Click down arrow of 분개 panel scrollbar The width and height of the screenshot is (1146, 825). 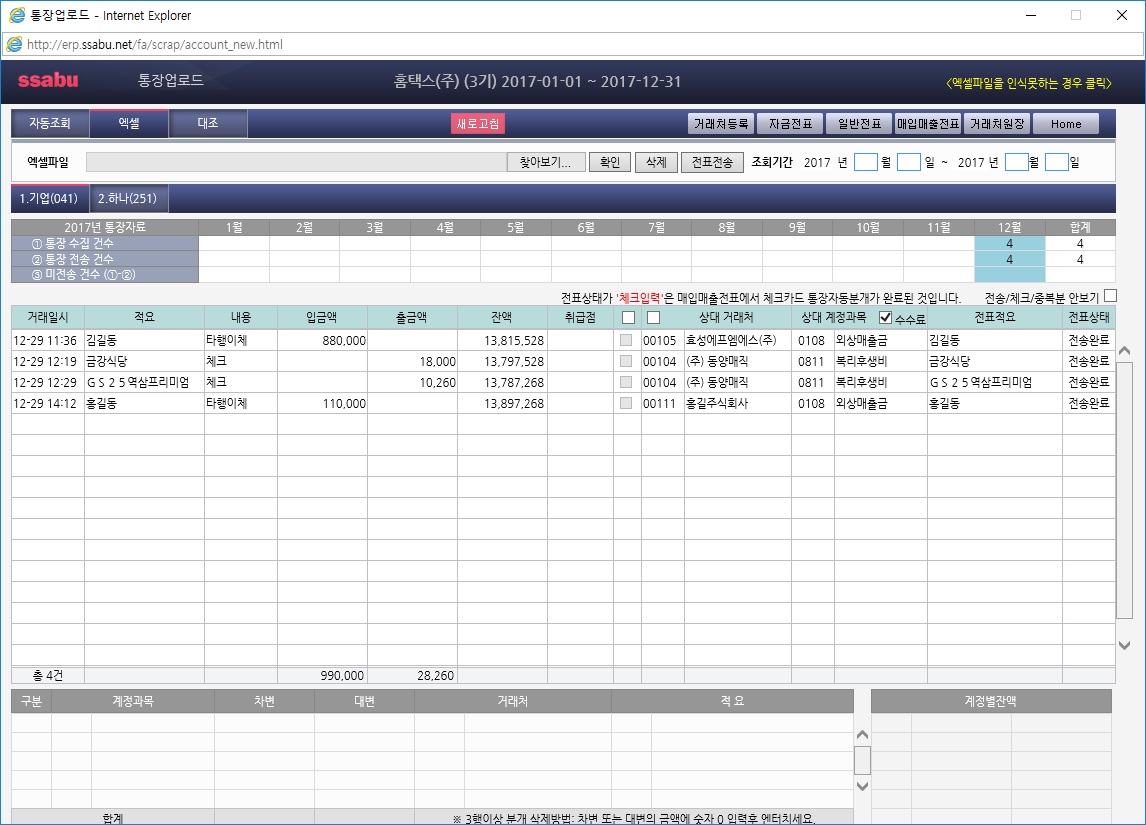[862, 786]
